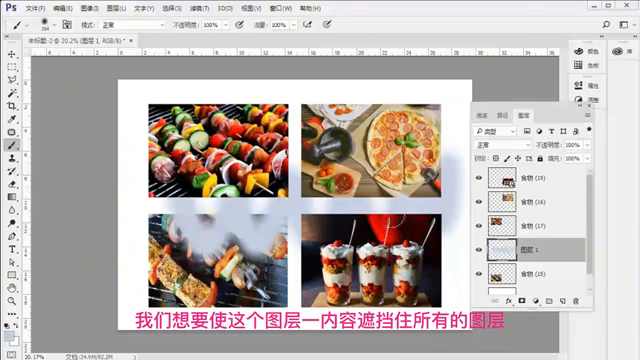Open the 图层(L) menu
The width and height of the screenshot is (640, 360).
(116, 8)
